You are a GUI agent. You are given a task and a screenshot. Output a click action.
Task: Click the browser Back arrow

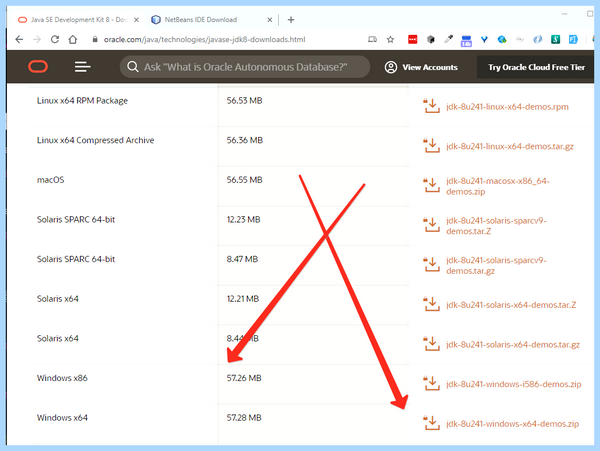(19, 39)
